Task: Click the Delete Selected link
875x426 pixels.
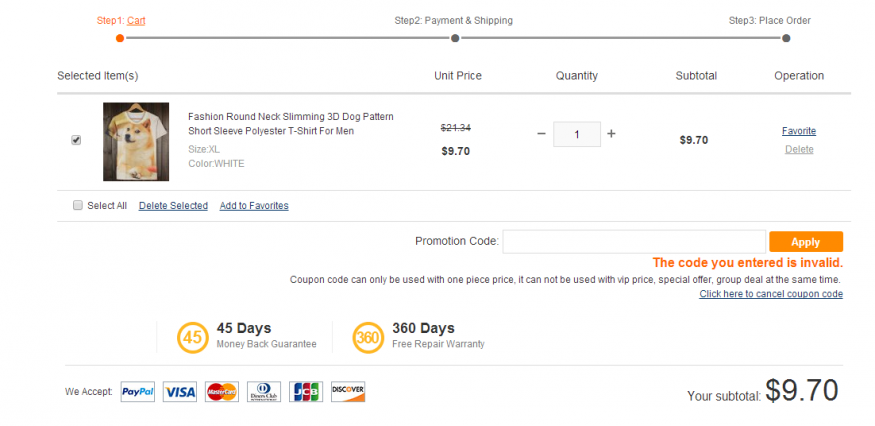Action: coord(173,206)
